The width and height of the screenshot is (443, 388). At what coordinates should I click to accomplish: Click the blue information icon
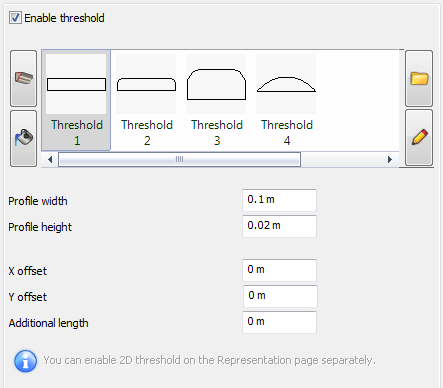[25, 361]
